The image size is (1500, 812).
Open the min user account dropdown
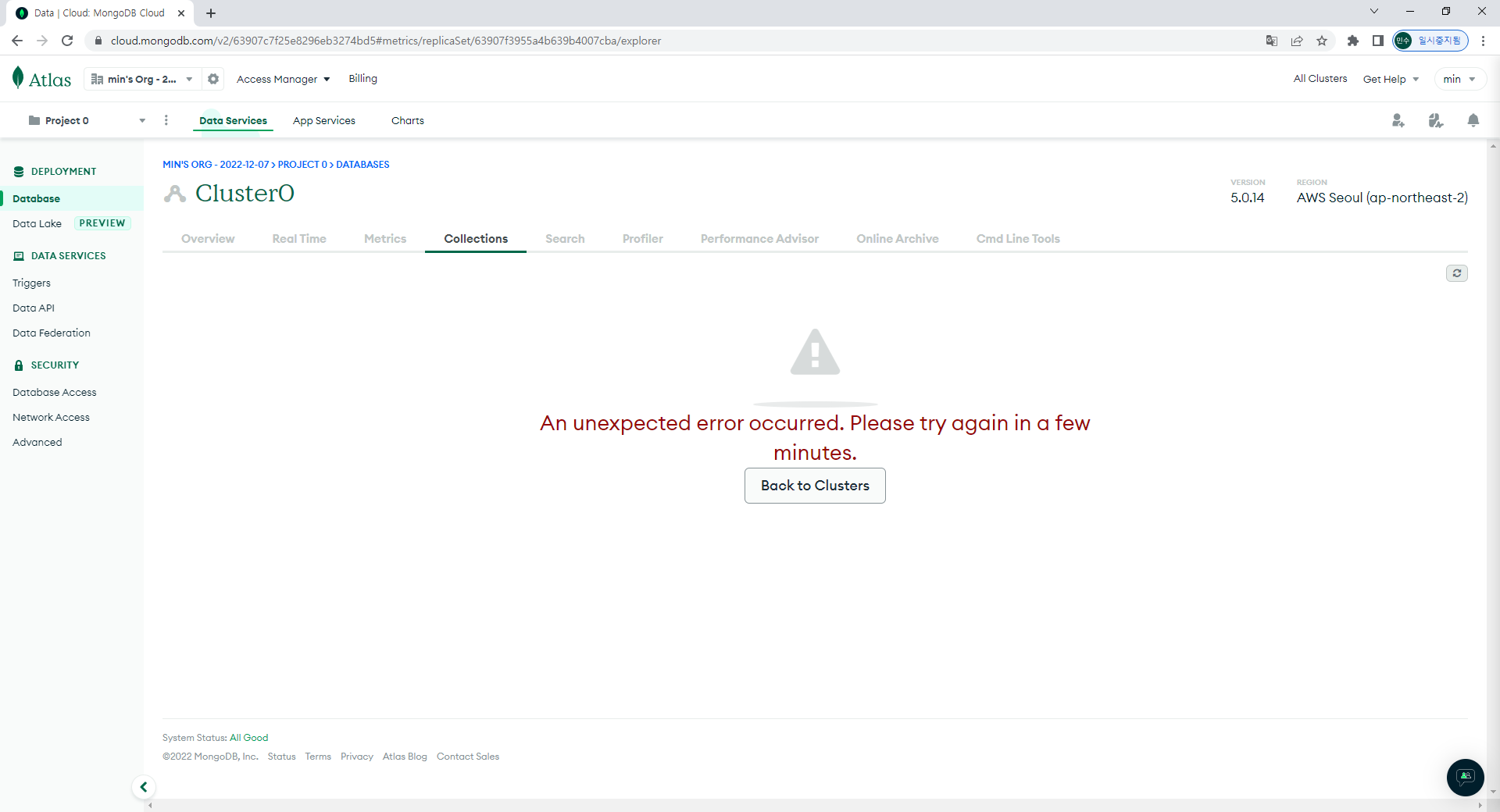point(1459,79)
